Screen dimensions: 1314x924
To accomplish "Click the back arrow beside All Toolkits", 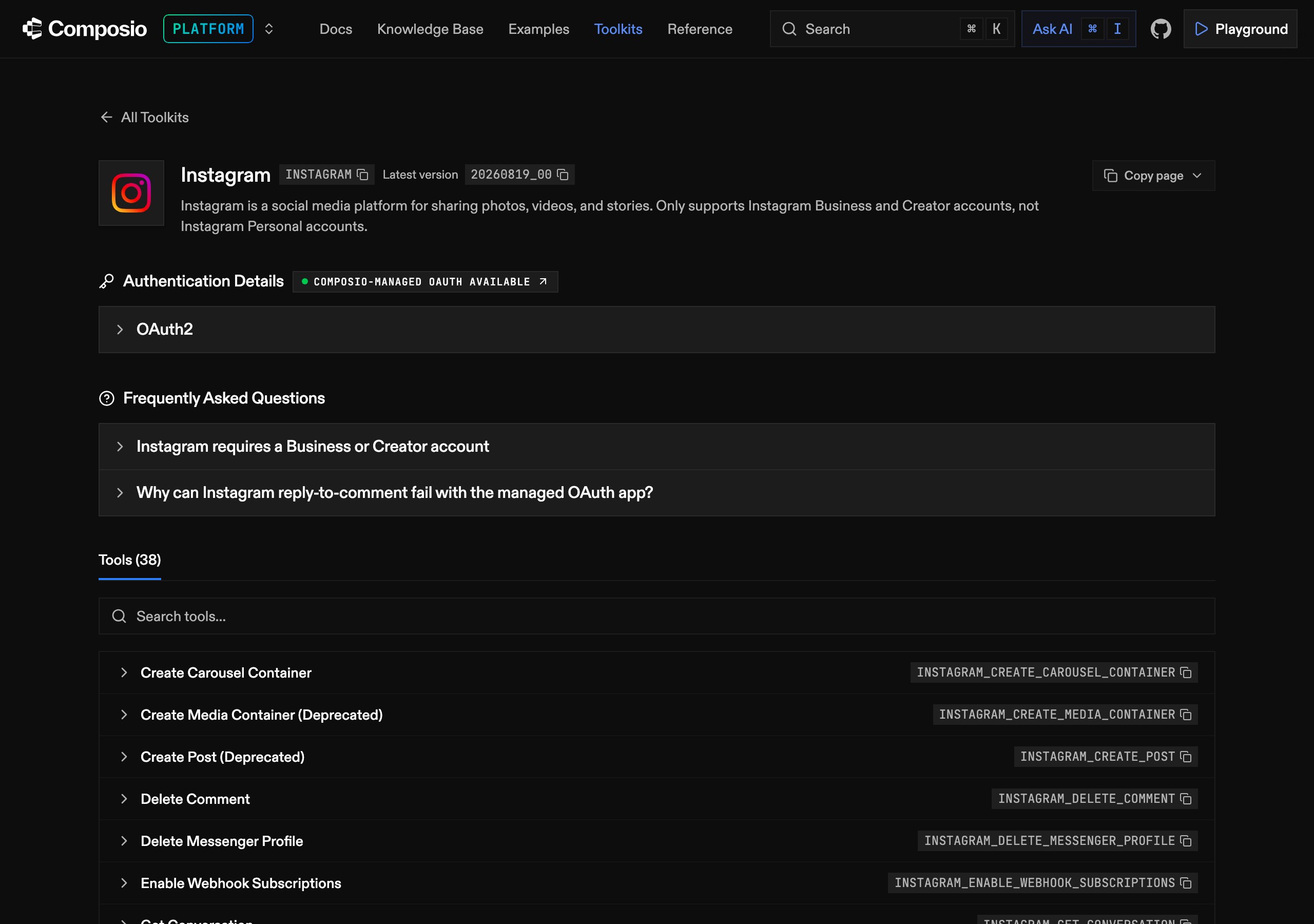I will (106, 118).
